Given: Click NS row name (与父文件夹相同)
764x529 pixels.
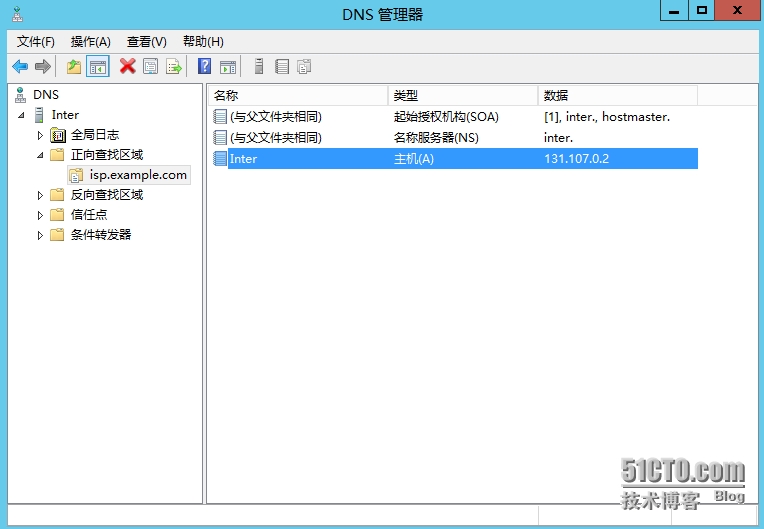Looking at the screenshot, I should (276, 138).
